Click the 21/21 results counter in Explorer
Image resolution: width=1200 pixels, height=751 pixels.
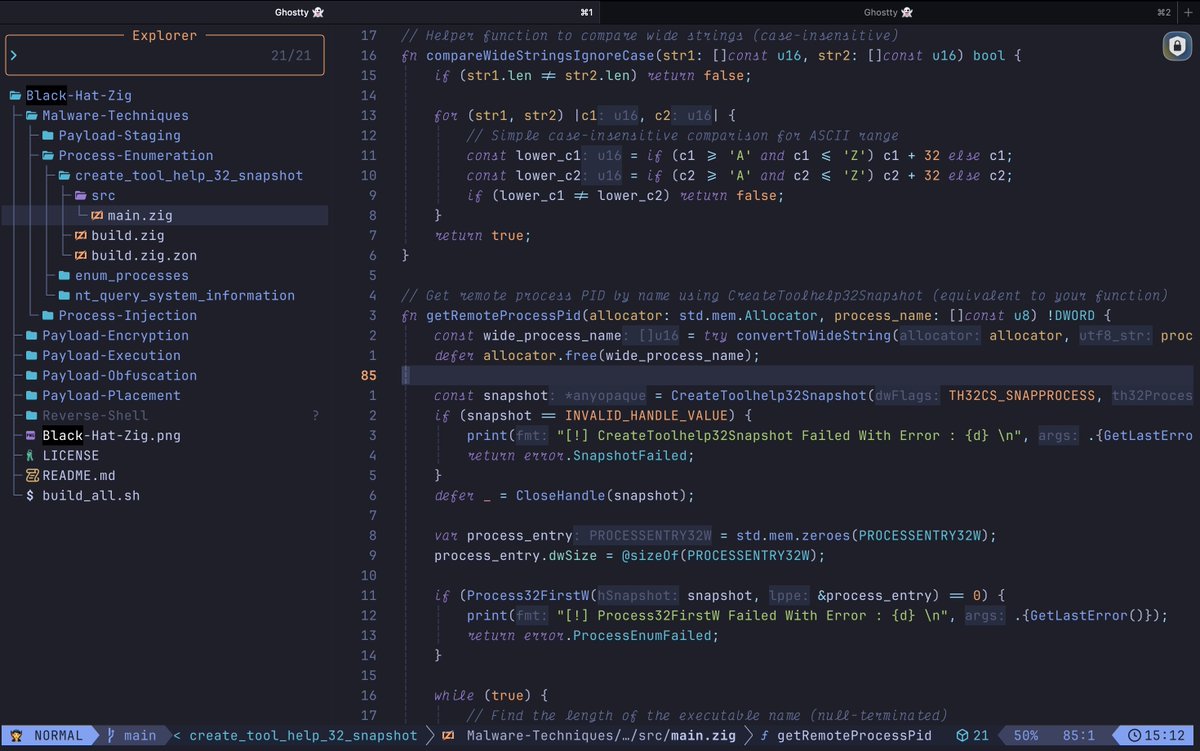coord(291,56)
